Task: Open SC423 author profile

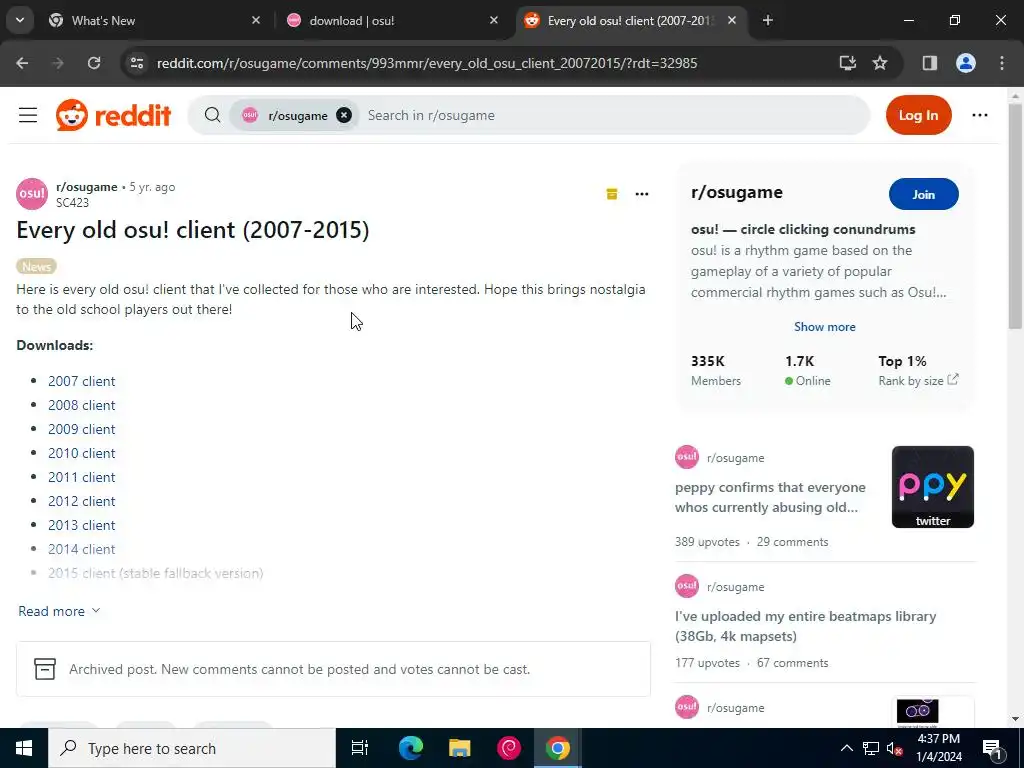Action: coord(72,202)
